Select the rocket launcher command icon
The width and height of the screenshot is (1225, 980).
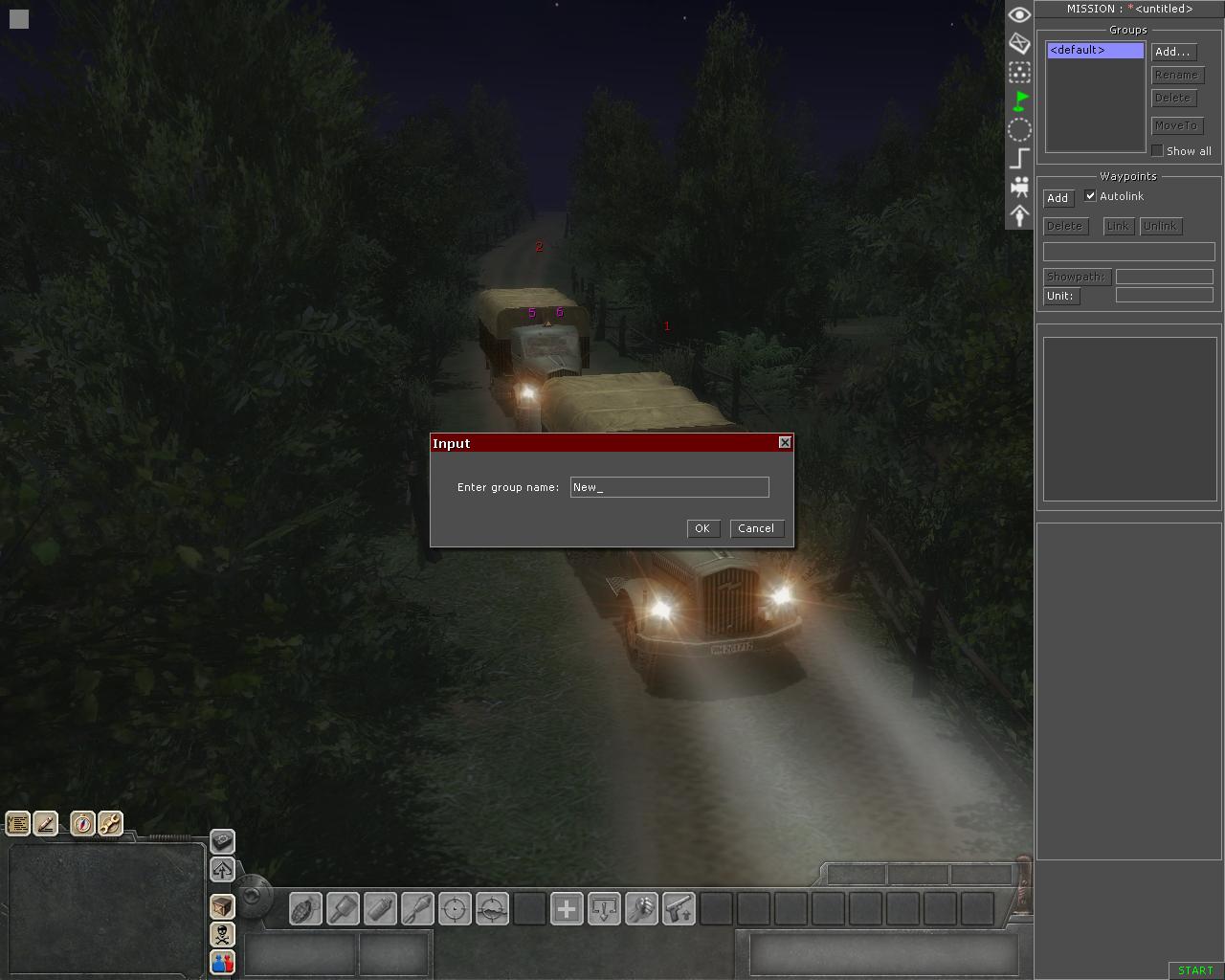(x=417, y=908)
